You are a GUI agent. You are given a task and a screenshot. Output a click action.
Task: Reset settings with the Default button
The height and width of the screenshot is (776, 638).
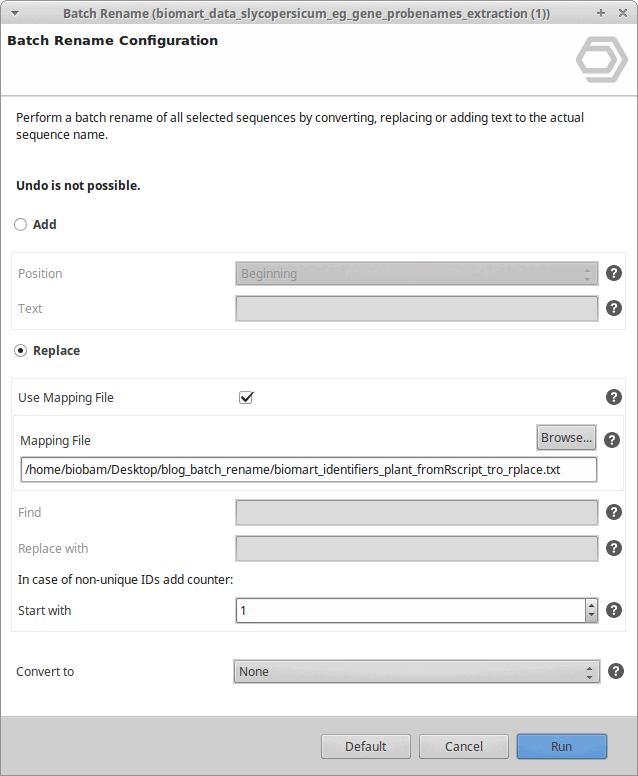click(366, 746)
